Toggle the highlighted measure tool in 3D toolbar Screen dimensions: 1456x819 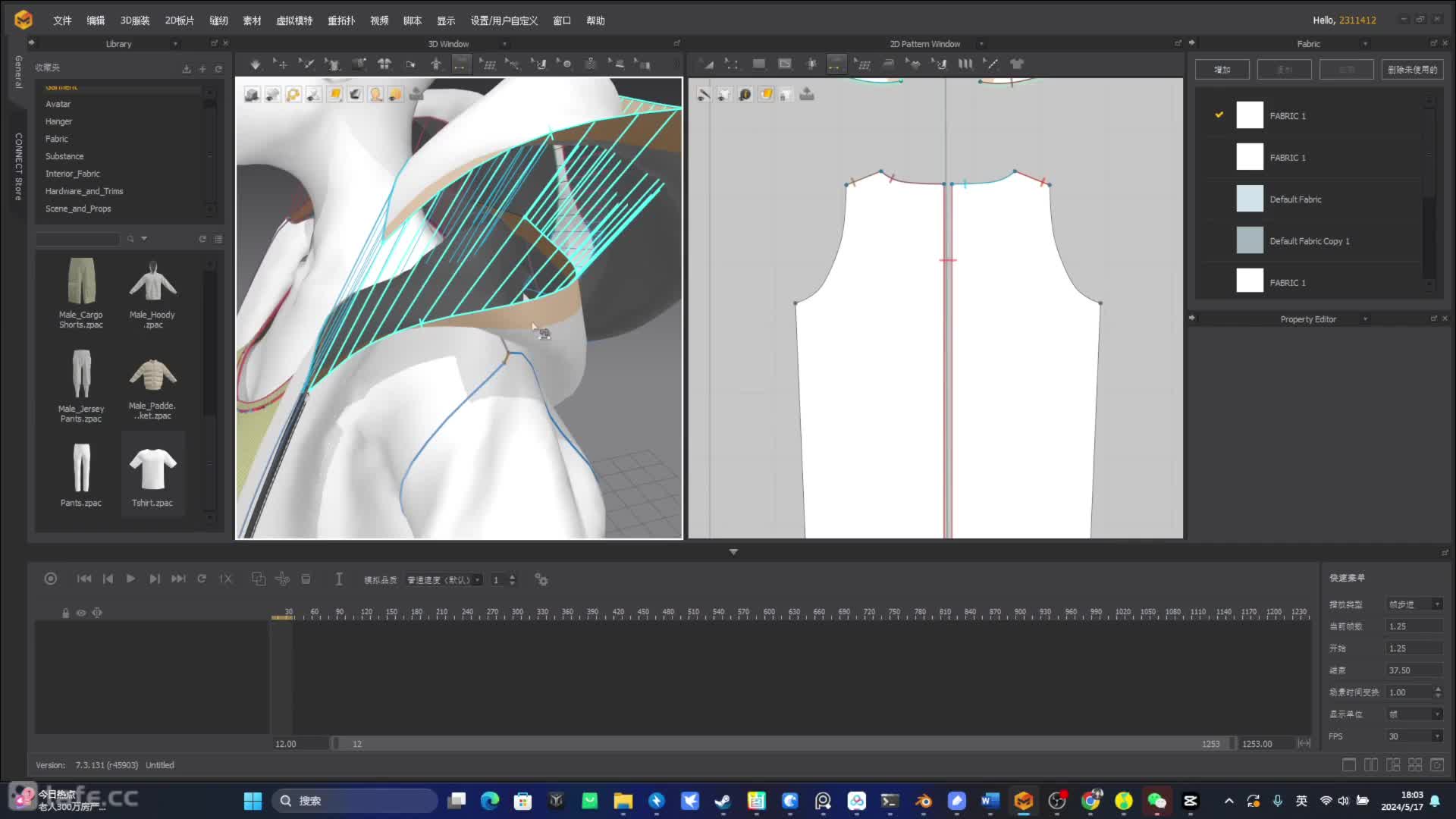(460, 64)
